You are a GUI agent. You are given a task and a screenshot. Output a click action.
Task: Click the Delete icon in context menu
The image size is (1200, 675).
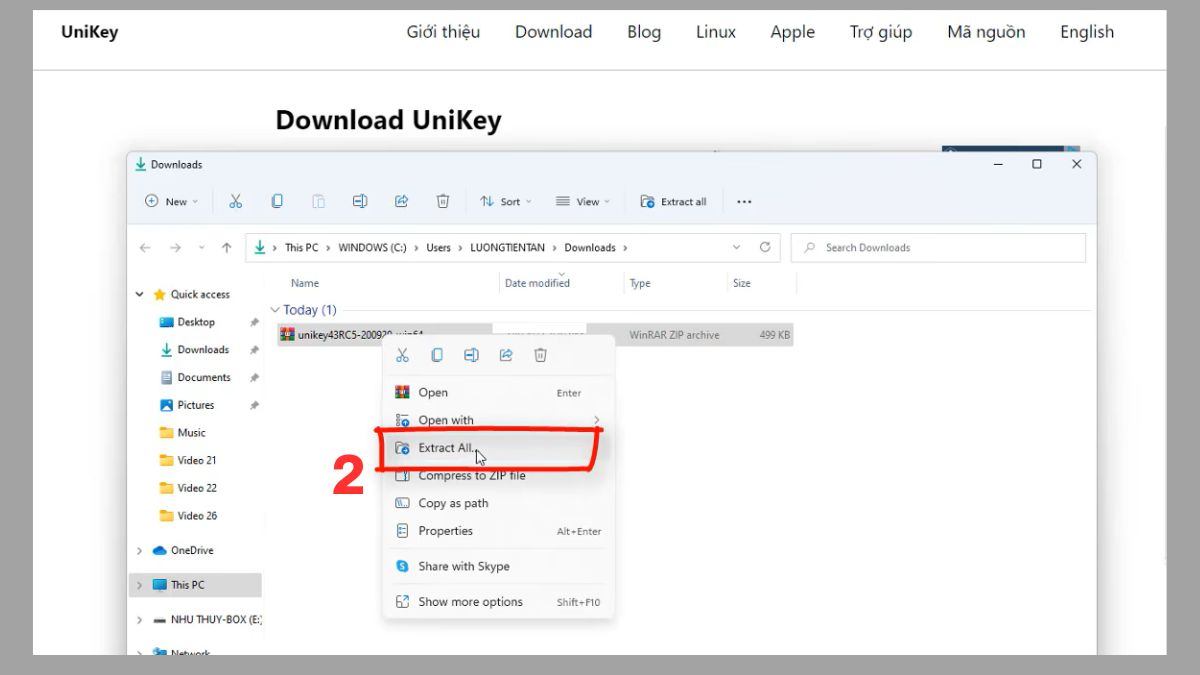(x=540, y=355)
